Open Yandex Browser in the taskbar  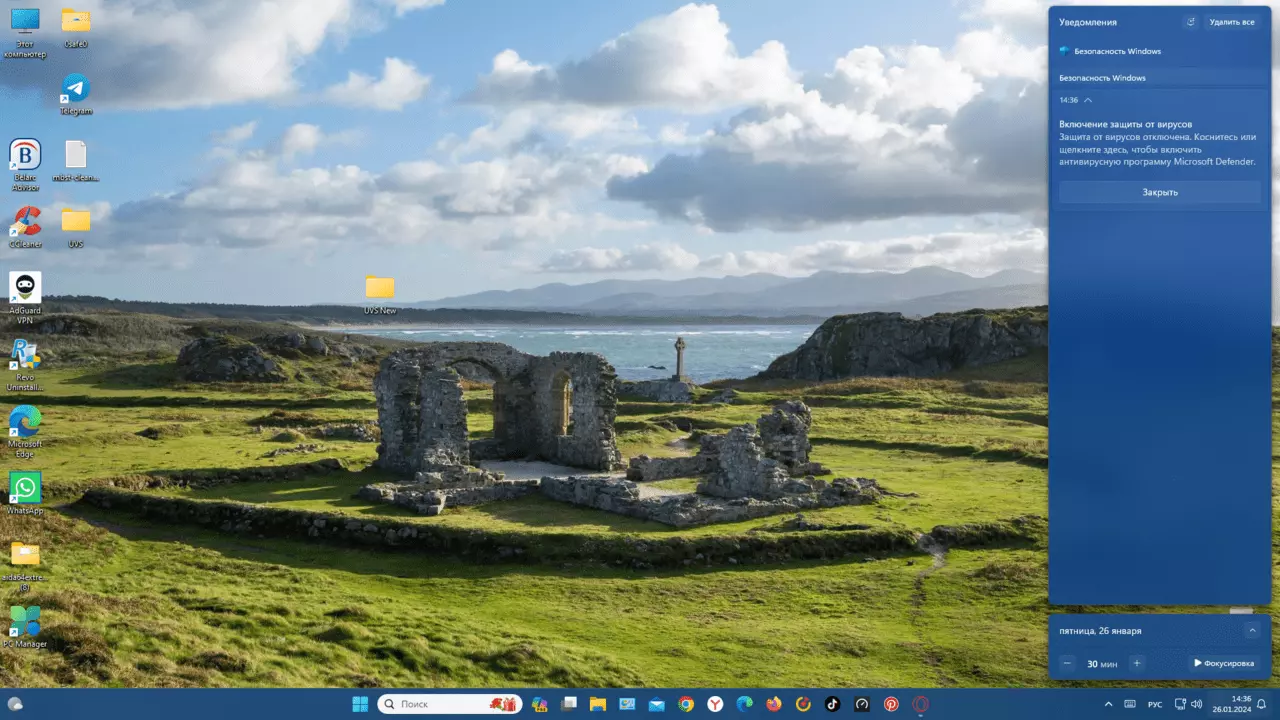[x=716, y=704]
